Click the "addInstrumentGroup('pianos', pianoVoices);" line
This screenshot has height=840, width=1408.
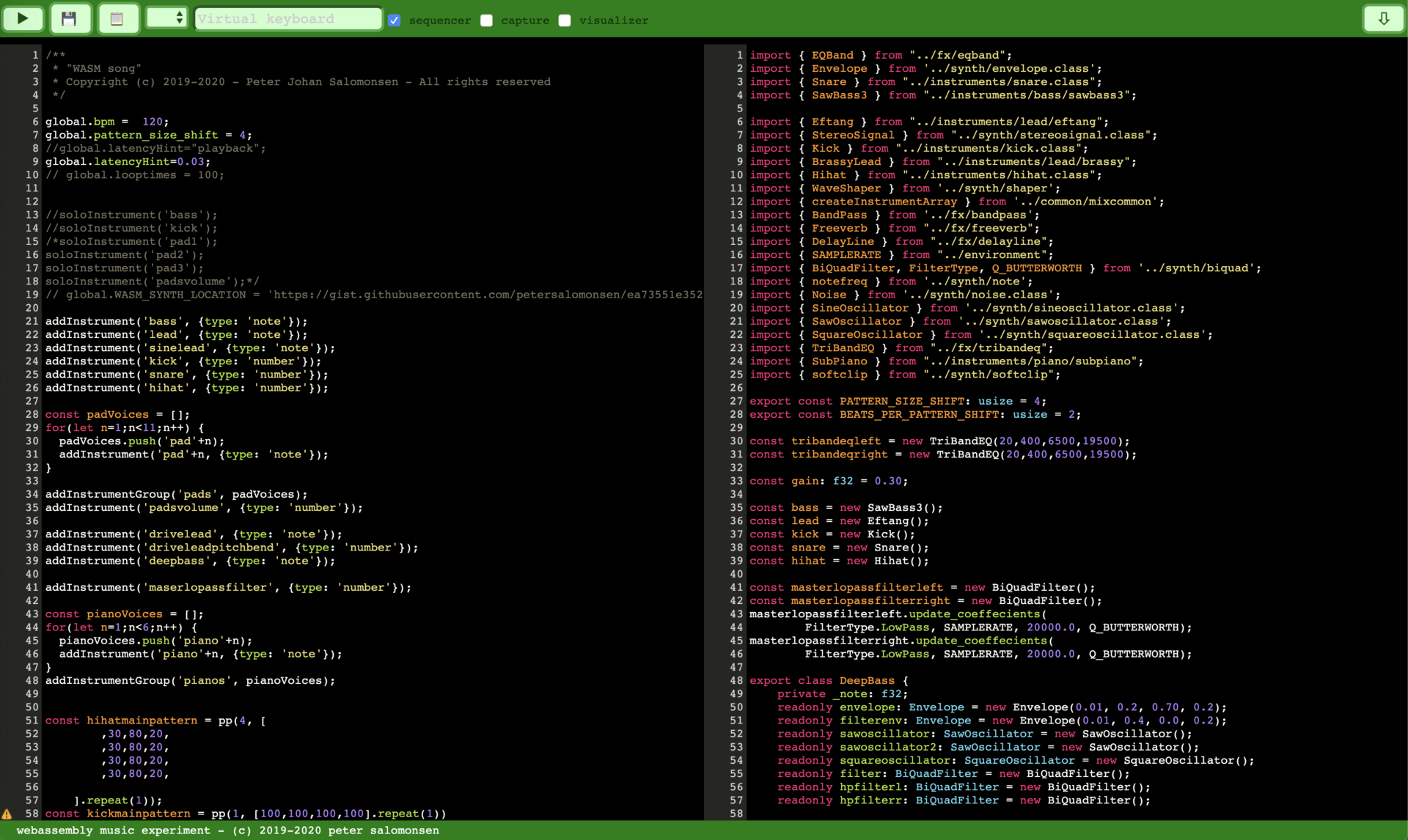[x=190, y=680]
